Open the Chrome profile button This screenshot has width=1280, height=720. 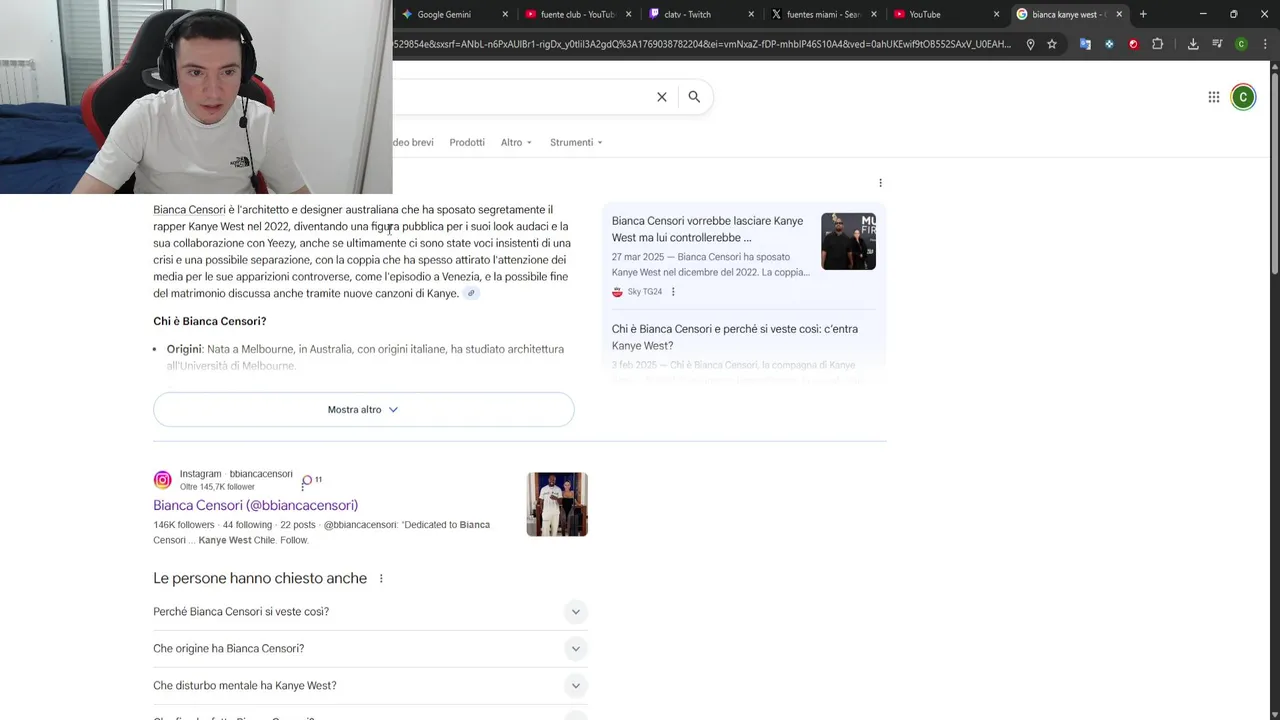click(1241, 44)
